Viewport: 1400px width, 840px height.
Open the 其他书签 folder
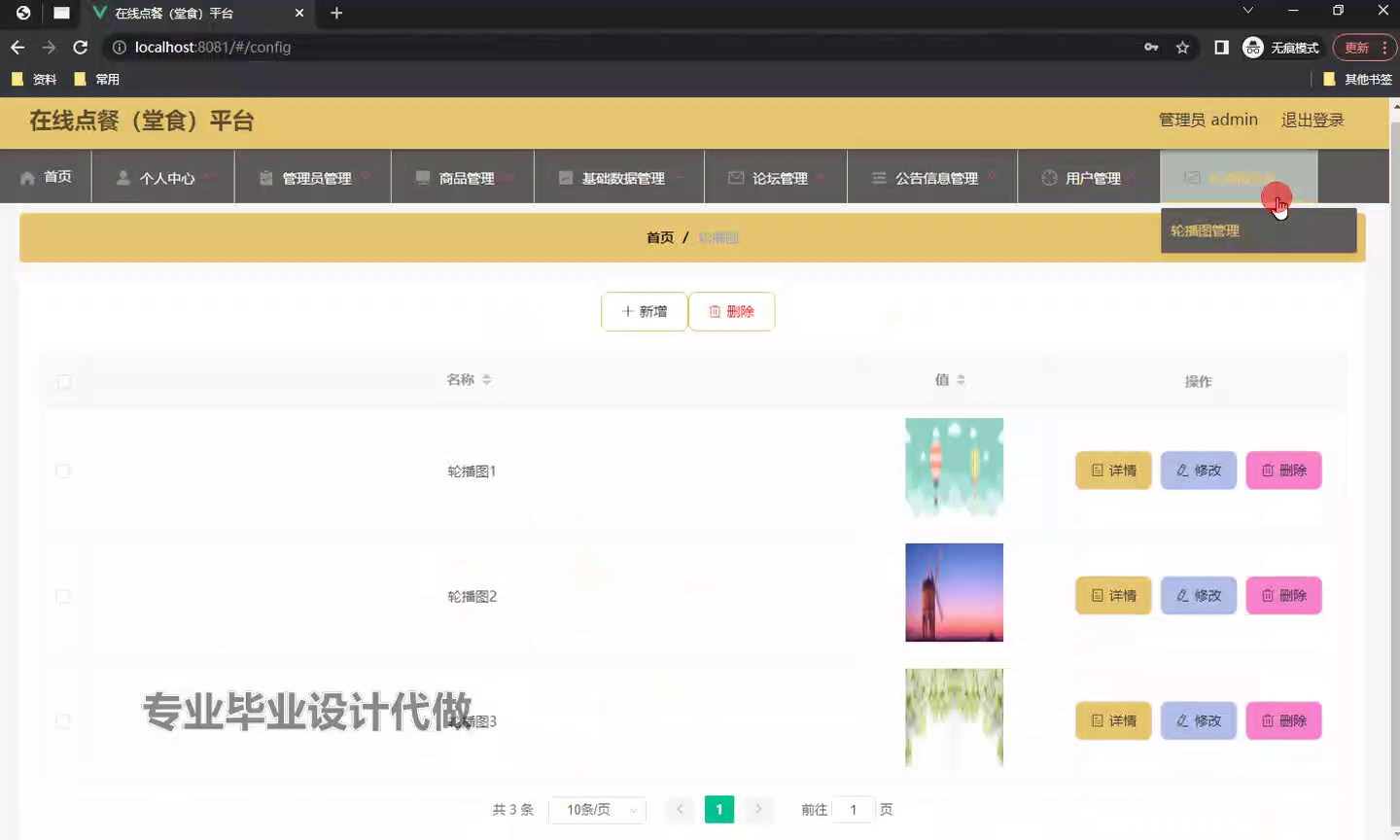point(1357,79)
